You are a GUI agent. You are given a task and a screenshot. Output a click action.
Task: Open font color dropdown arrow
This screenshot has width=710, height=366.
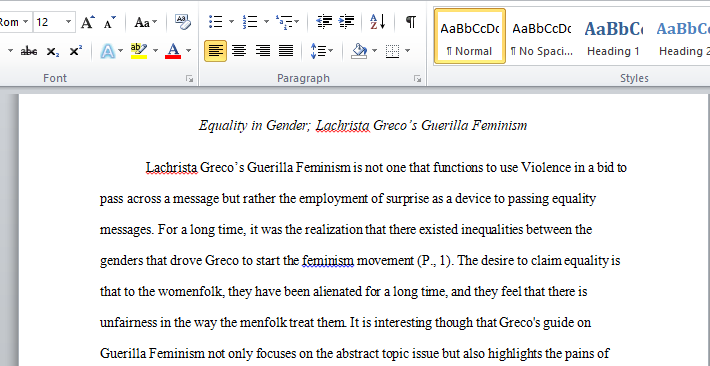(x=188, y=51)
